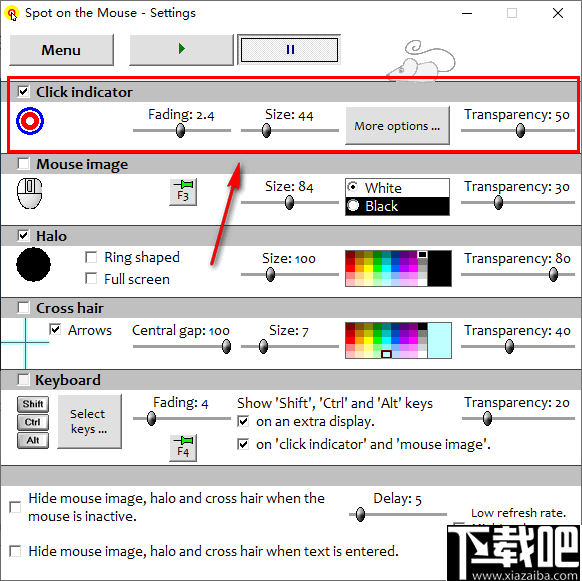
Task: Adjust the Halo Size slider
Action: (x=271, y=275)
